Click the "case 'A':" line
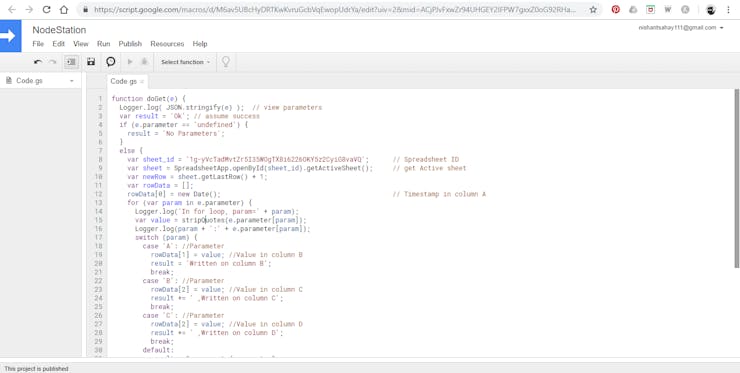The image size is (740, 373). coord(184,246)
